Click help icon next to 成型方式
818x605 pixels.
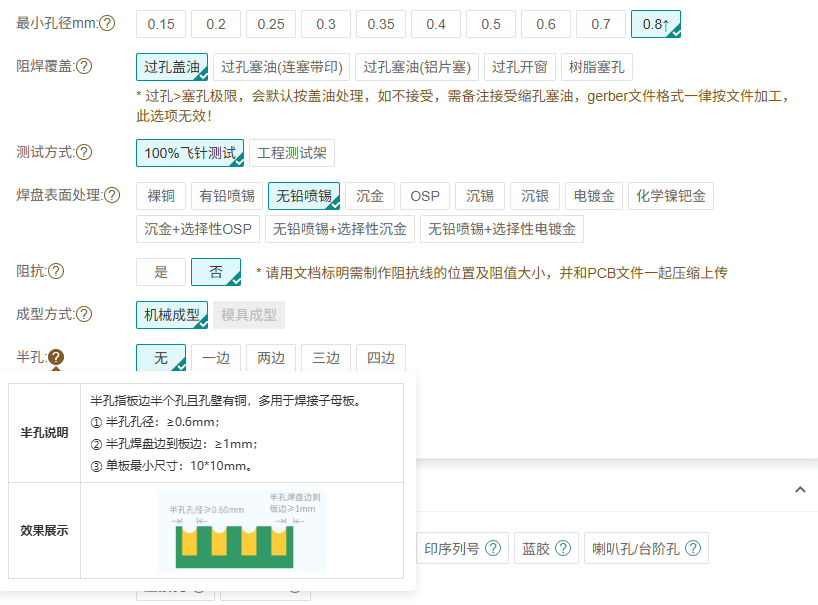click(x=84, y=314)
